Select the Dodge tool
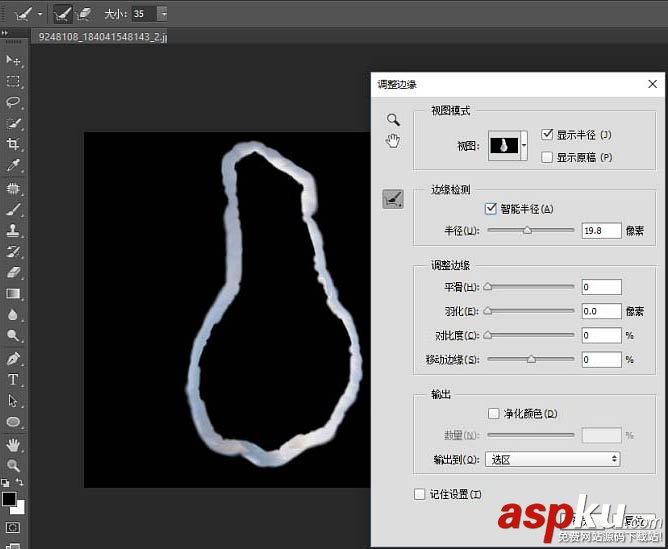 [x=13, y=336]
